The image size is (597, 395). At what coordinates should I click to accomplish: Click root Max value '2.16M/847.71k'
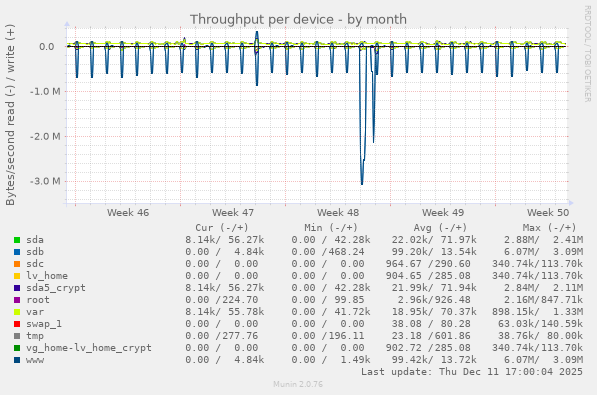[543, 300]
